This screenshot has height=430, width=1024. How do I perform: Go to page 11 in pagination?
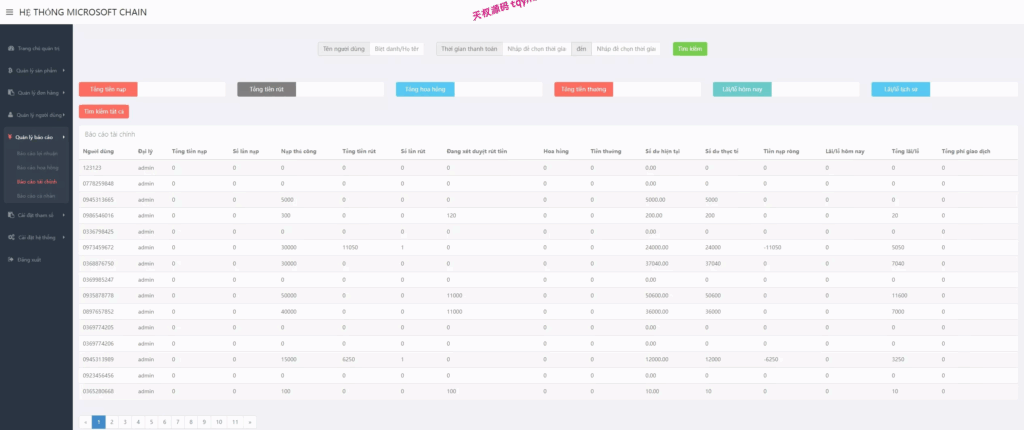[x=234, y=422]
